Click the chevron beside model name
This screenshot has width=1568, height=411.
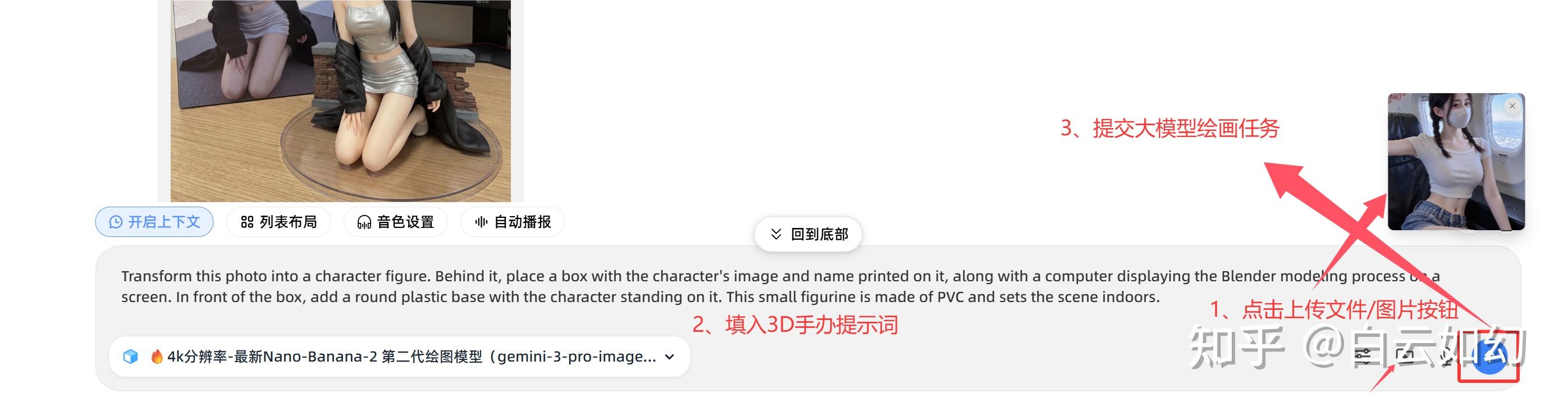pyautogui.click(x=670, y=357)
